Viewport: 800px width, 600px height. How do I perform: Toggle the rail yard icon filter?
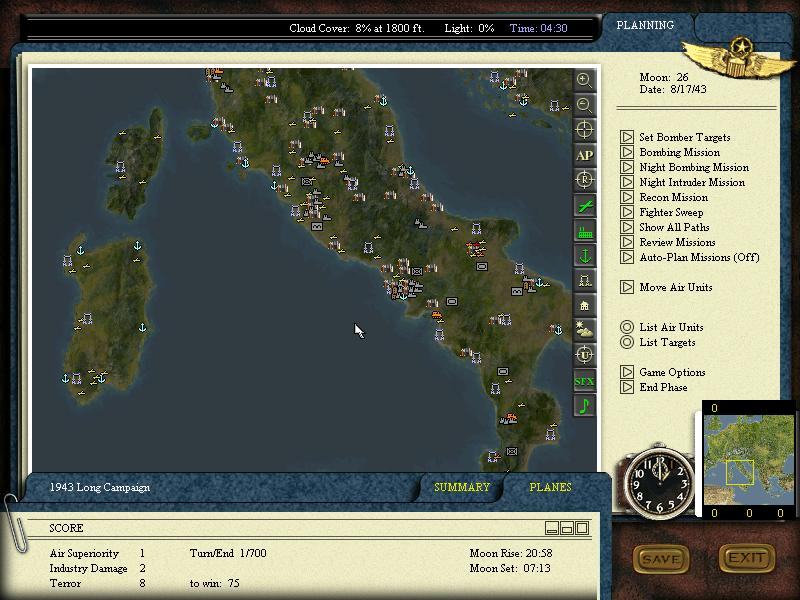pyautogui.click(x=585, y=281)
